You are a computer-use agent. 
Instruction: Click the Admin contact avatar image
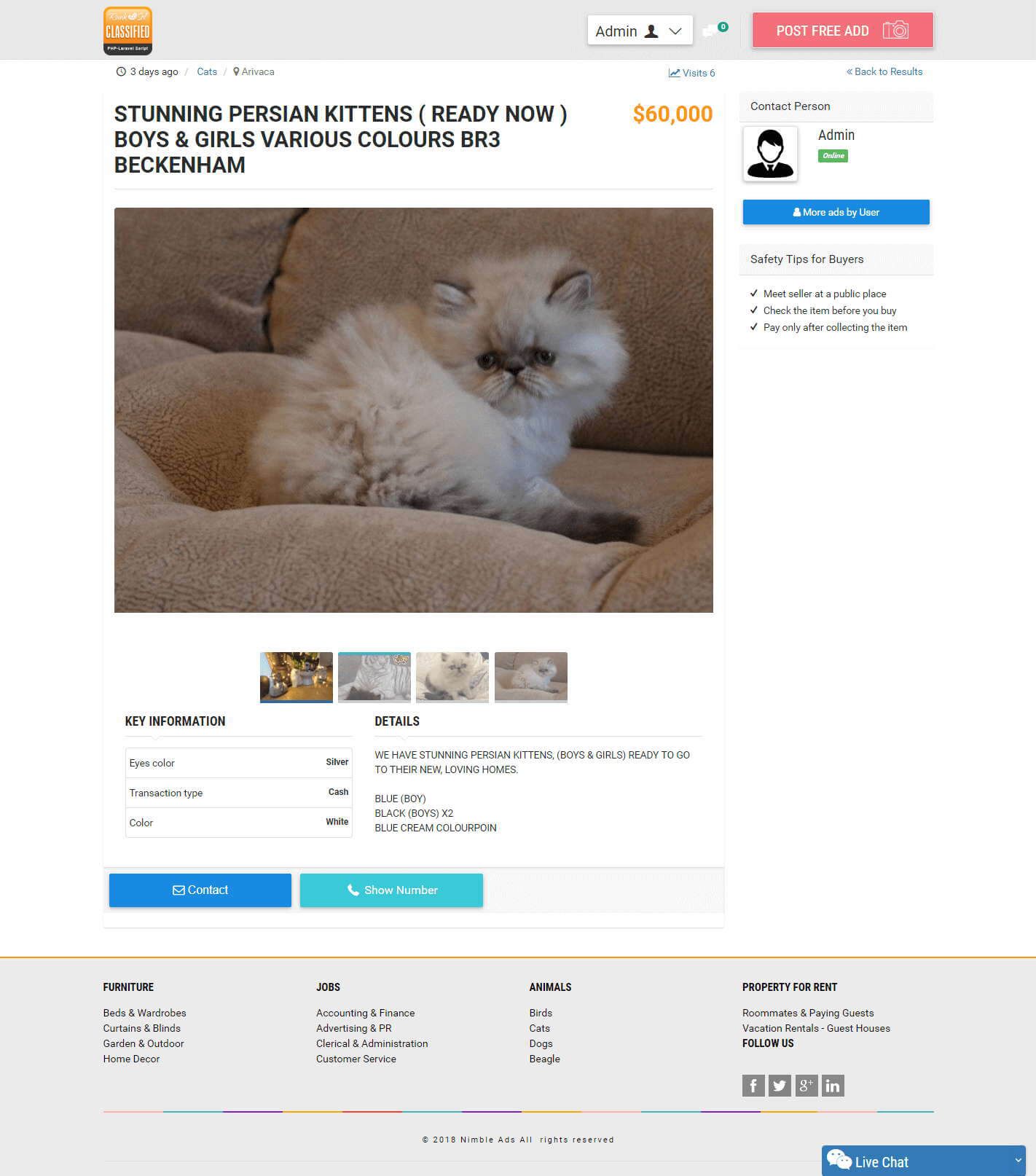tap(770, 154)
